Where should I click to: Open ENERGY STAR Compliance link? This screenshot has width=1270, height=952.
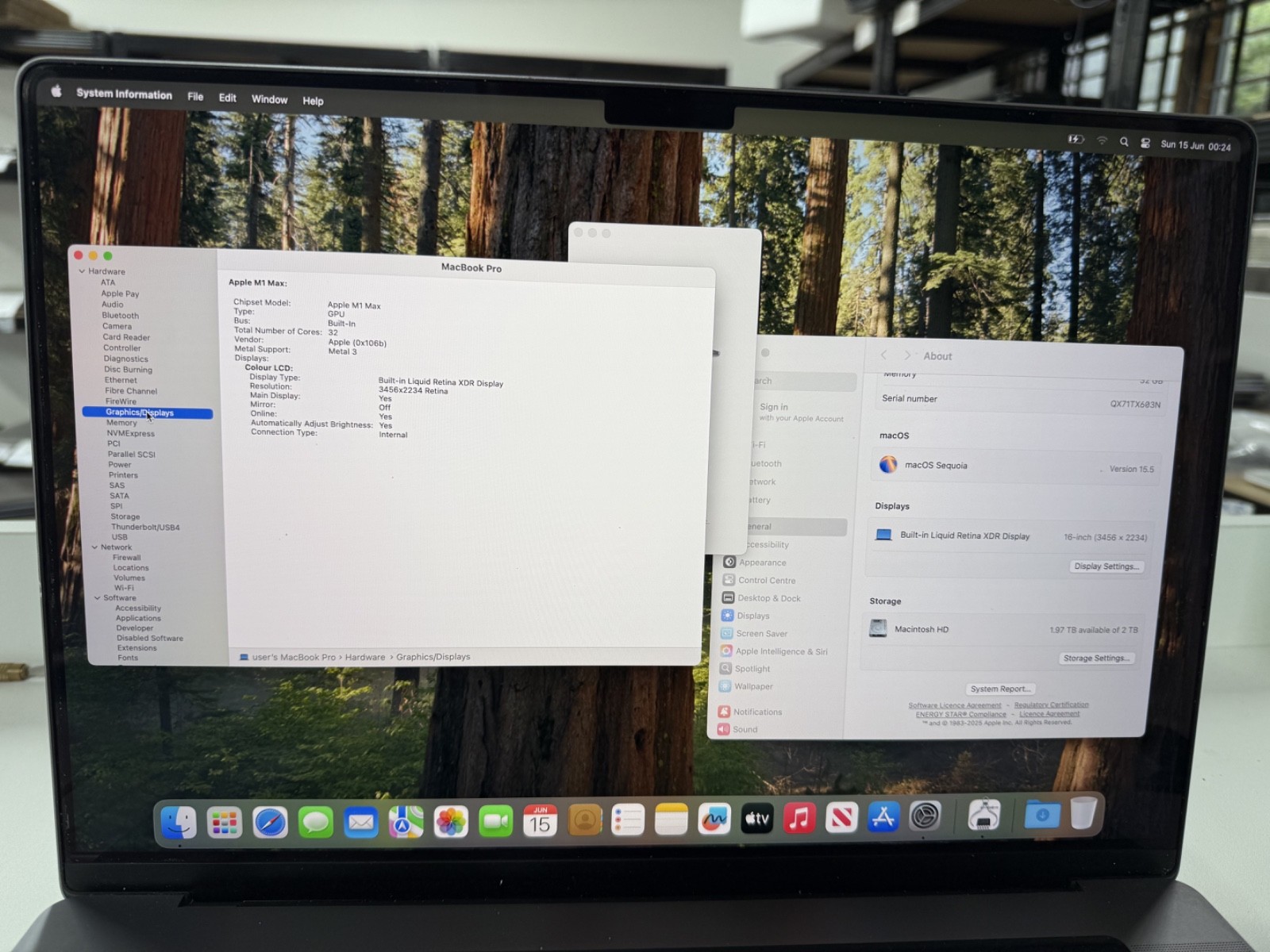(960, 714)
